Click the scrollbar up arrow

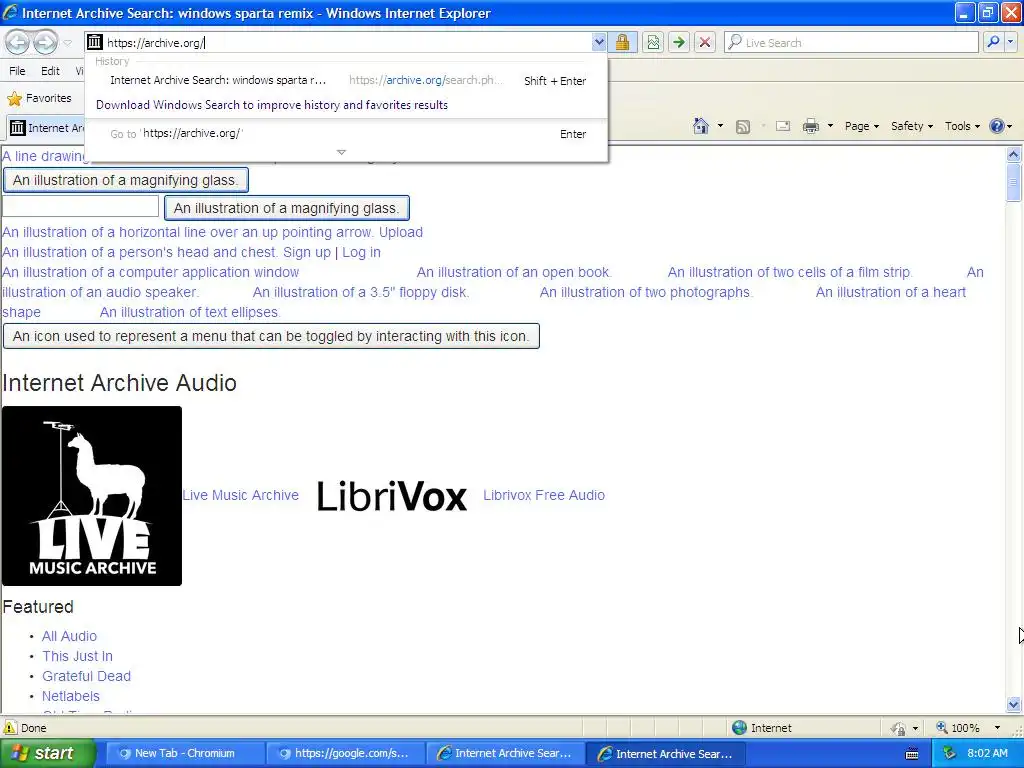(1014, 155)
